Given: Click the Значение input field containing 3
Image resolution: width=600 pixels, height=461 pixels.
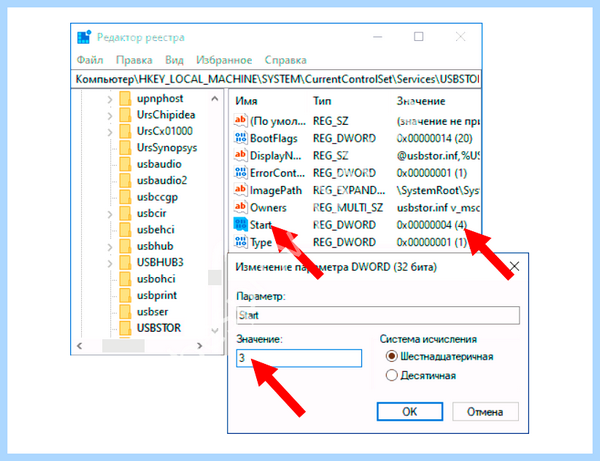Looking at the screenshot, I should click(x=299, y=358).
